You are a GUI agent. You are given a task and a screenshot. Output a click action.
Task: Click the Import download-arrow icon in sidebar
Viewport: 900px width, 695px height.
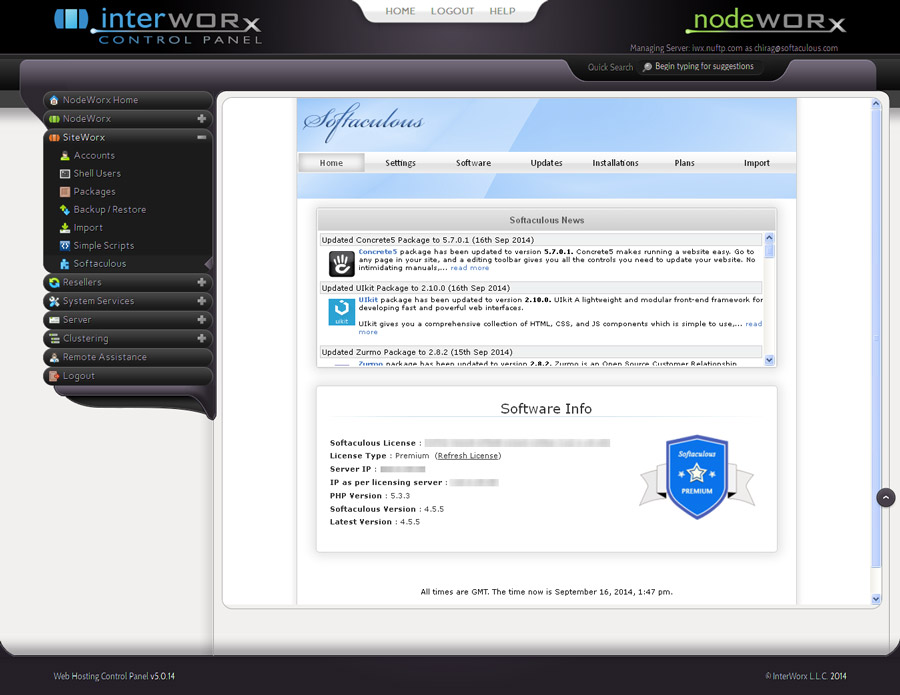(x=65, y=228)
